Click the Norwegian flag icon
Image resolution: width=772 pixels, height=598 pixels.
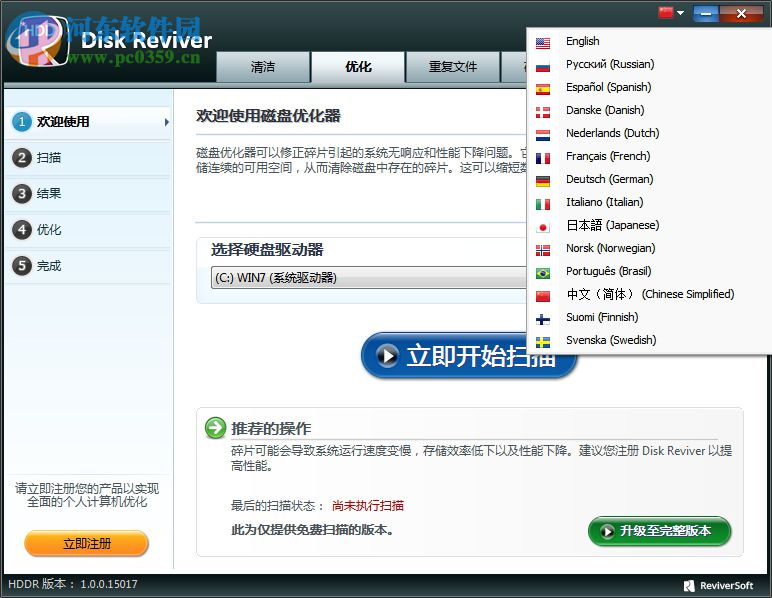(x=543, y=251)
